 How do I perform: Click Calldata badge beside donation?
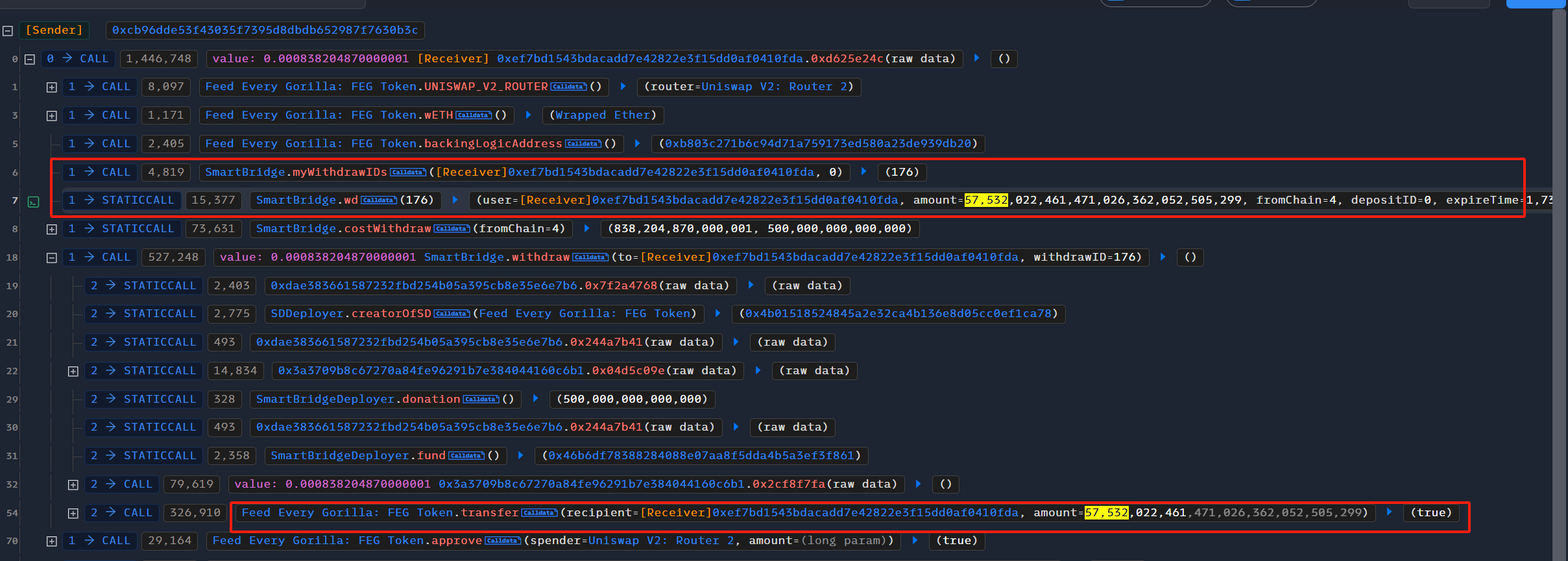point(481,400)
